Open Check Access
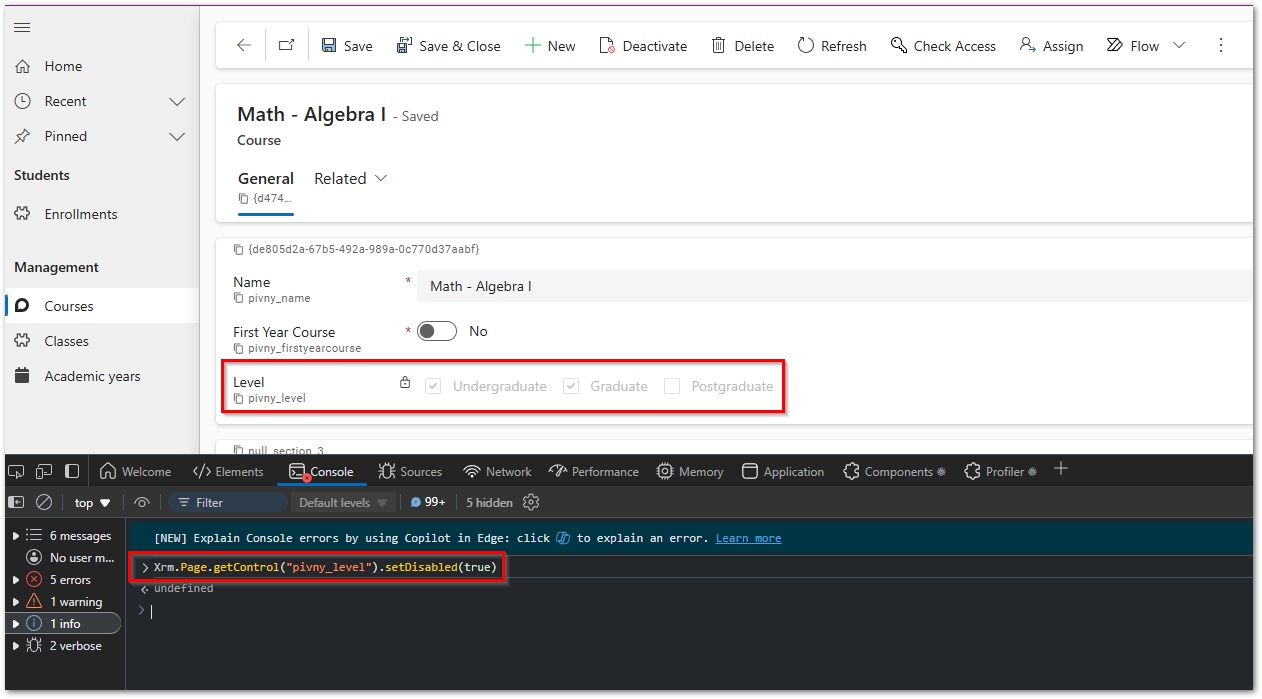Screen dimensions: 1262x699 (942, 46)
